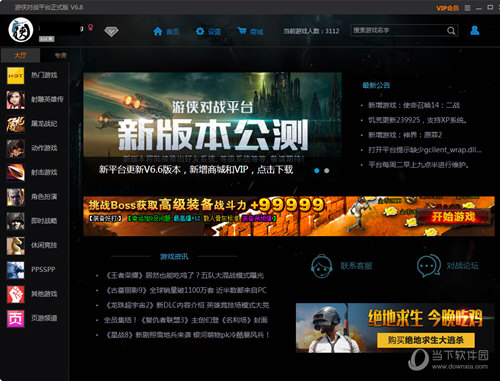Open the 屠龙战纪 game icon

click(15, 124)
